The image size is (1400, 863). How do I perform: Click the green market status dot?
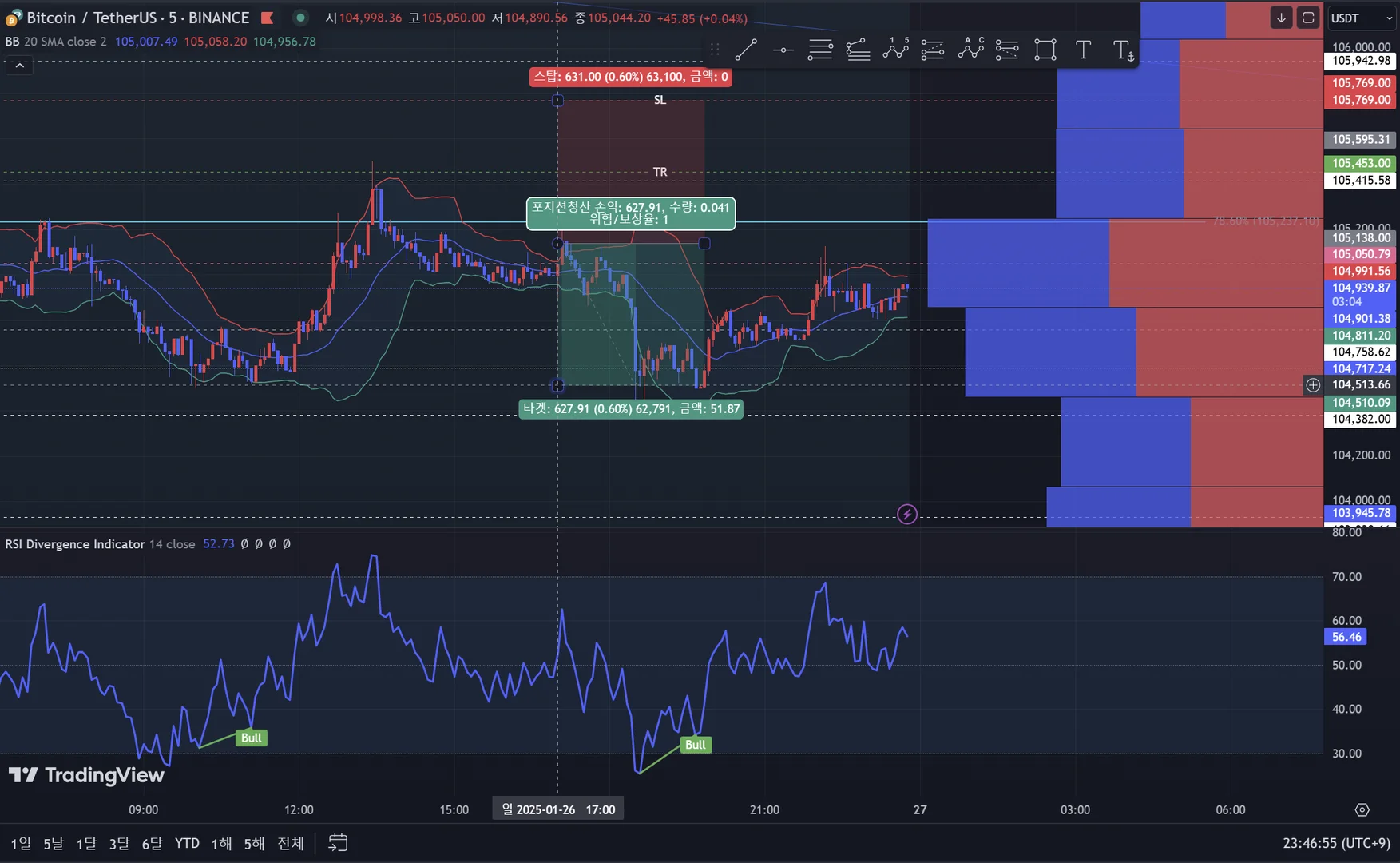pos(300,17)
